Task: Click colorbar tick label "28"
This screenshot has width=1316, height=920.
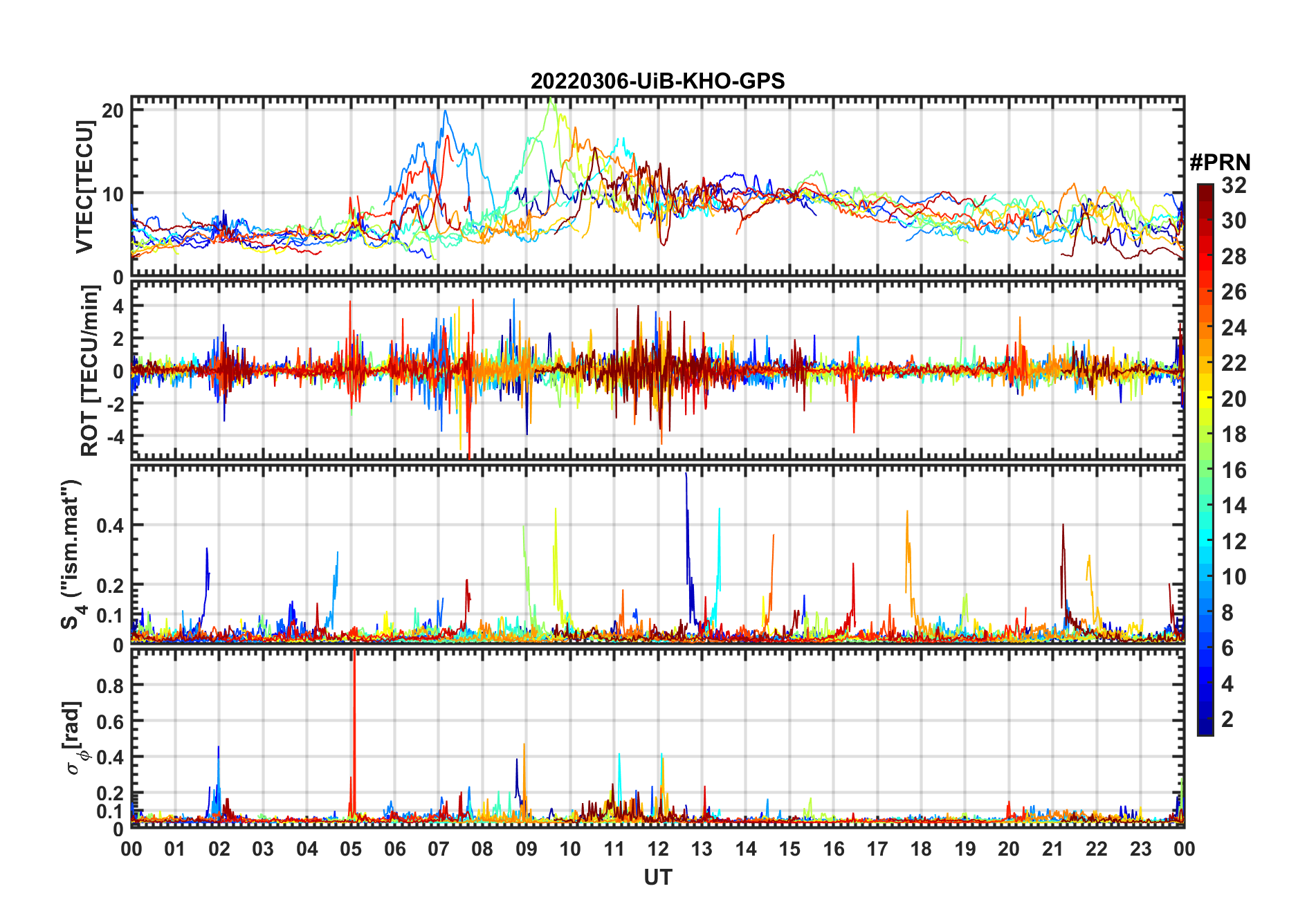Action: click(1234, 257)
